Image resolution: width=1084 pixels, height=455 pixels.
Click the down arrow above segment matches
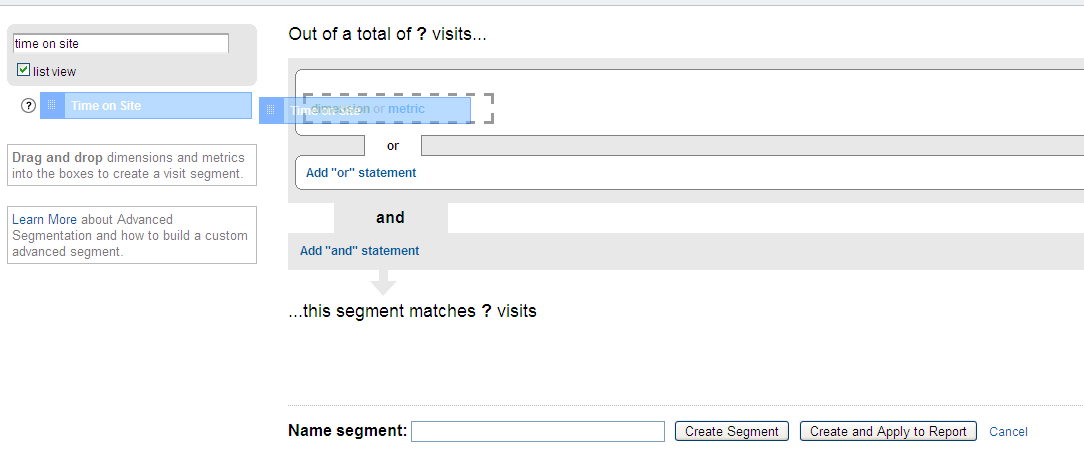point(384,282)
